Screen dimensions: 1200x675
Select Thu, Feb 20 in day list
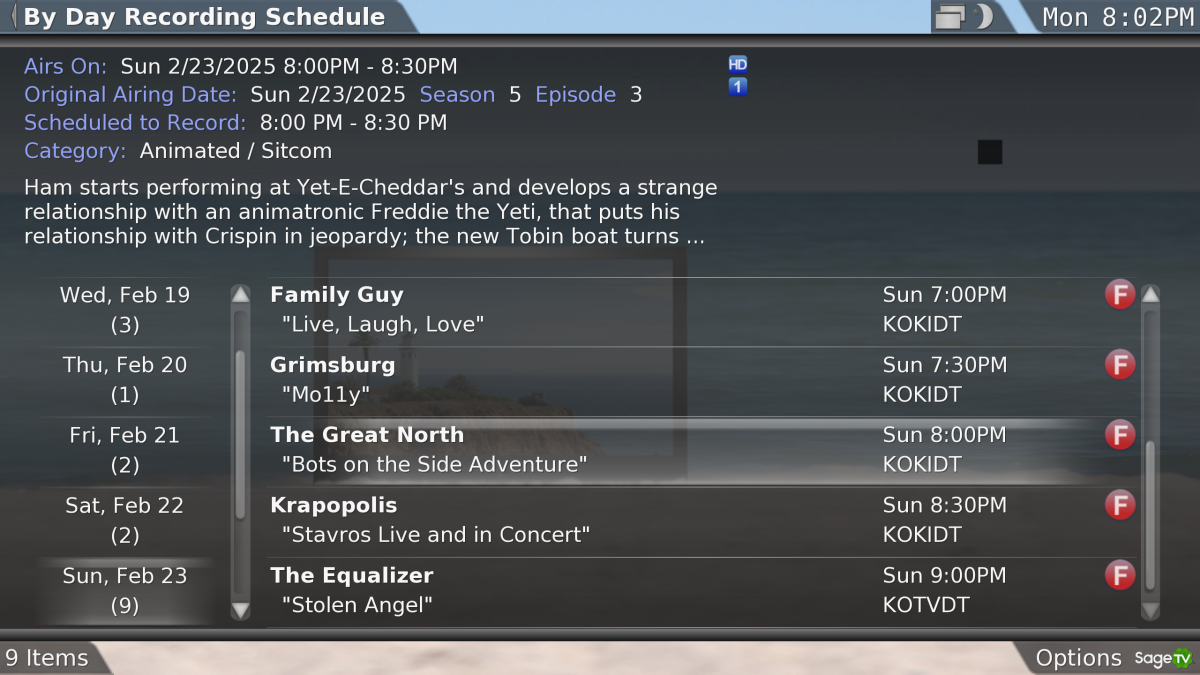tap(125, 380)
